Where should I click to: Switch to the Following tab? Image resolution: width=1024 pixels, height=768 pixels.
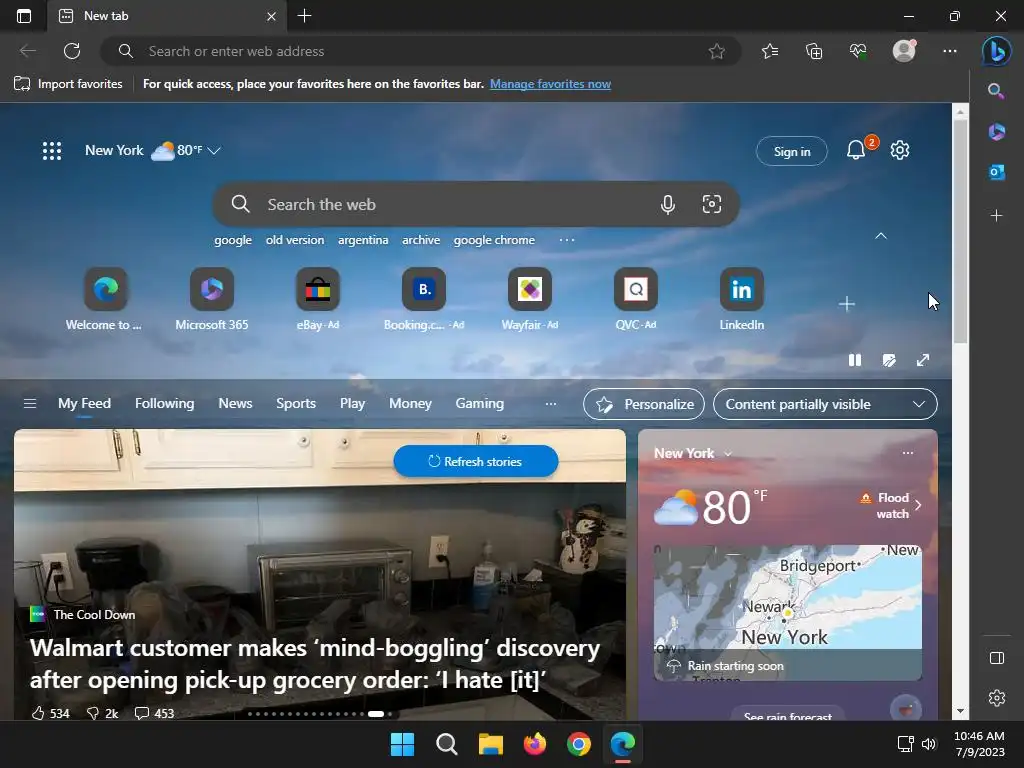[x=165, y=404]
